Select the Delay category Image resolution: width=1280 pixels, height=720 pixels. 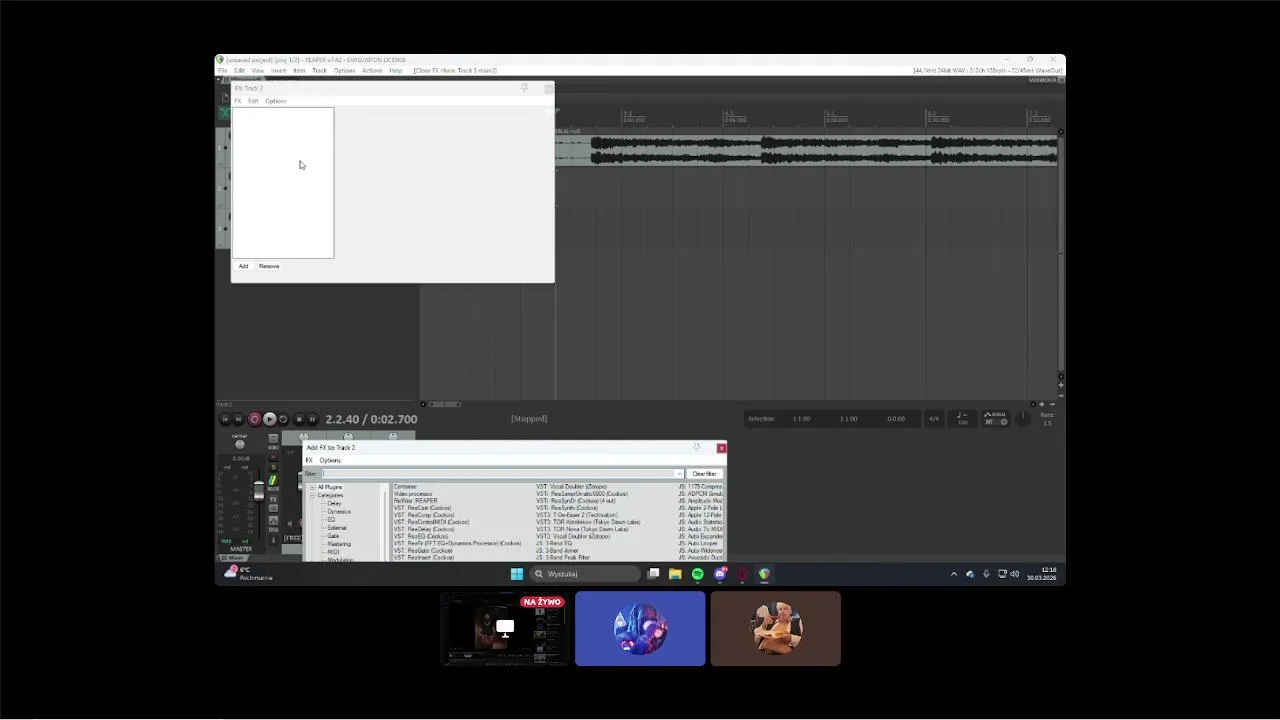coord(334,503)
